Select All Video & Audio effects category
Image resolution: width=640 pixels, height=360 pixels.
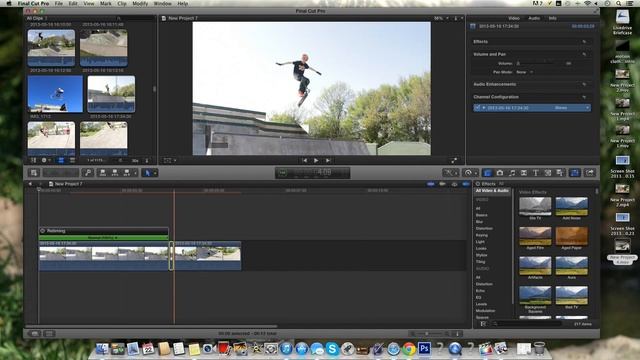492,191
